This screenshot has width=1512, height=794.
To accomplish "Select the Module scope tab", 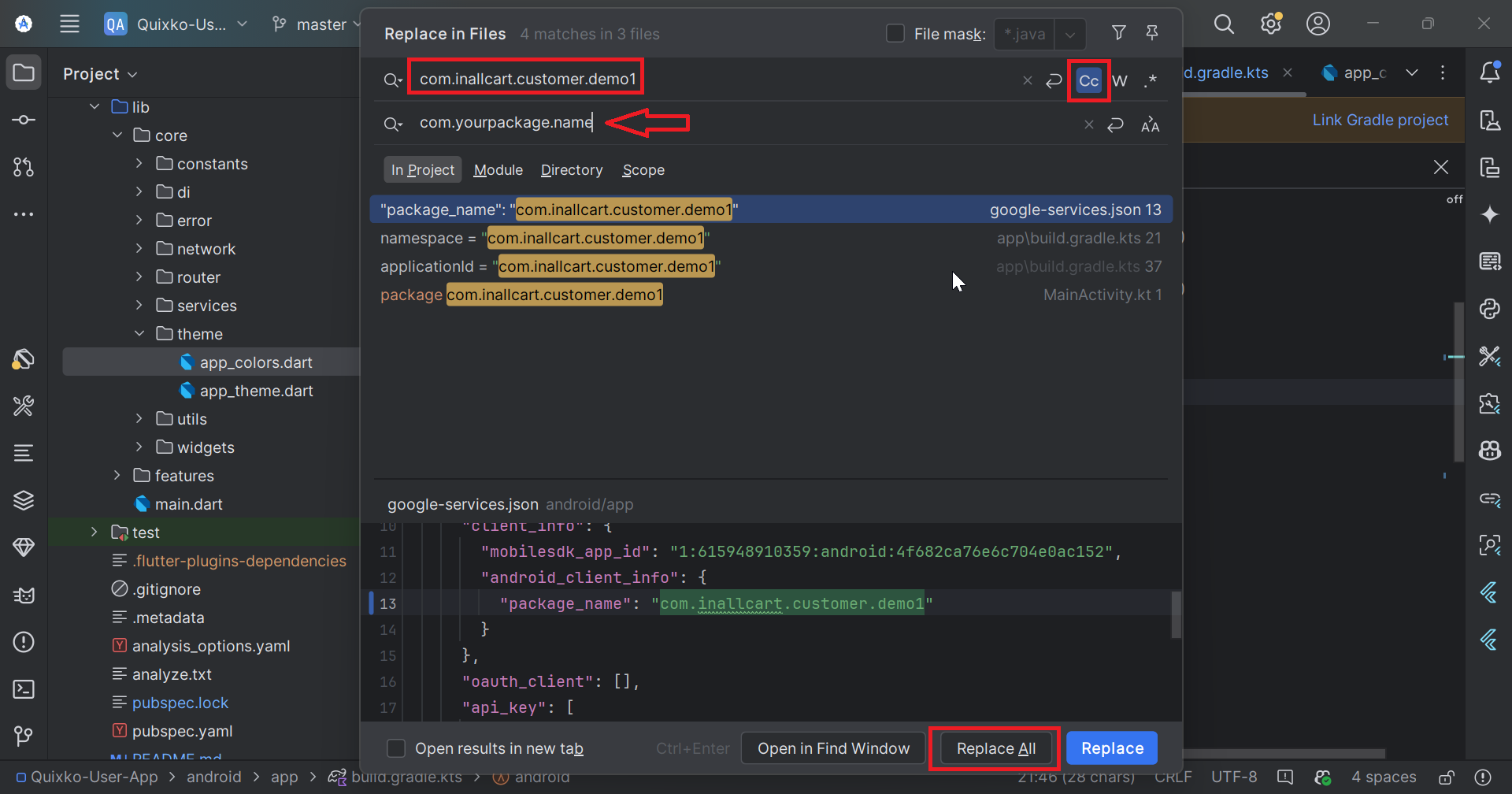I will (498, 170).
